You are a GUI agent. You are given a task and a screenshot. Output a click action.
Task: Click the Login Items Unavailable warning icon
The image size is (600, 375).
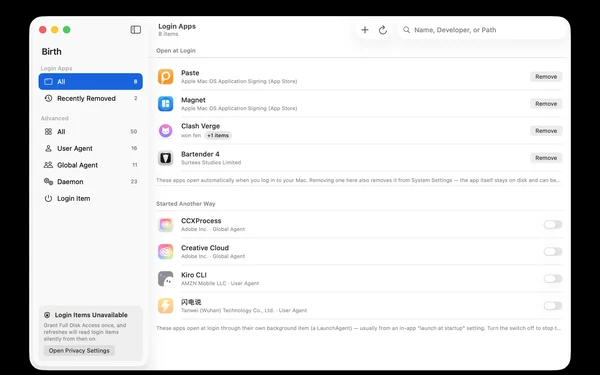47,315
